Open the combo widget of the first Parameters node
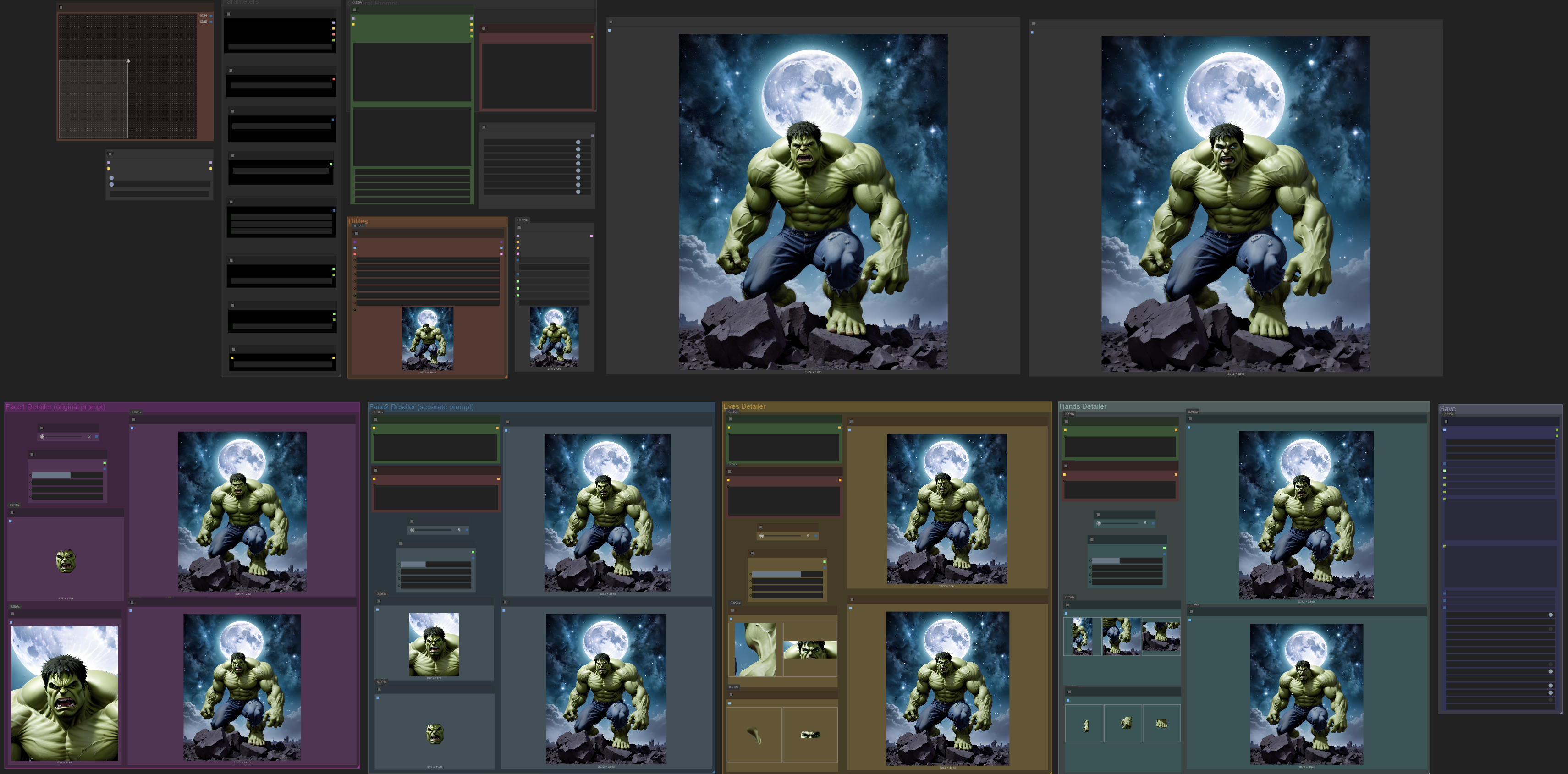Screen dimensions: 1568x774 click(280, 46)
